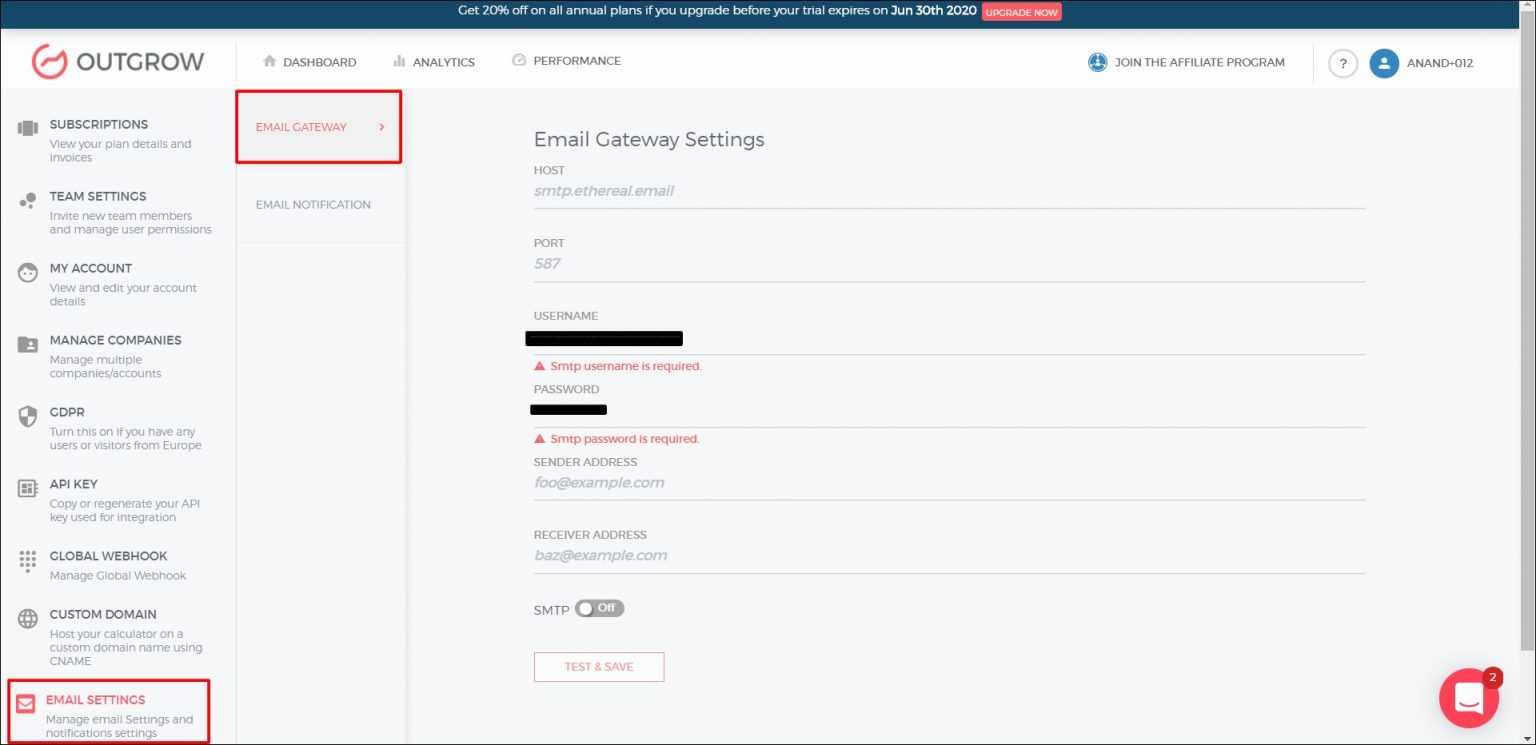The width and height of the screenshot is (1536, 745).
Task: Click the Global Webhook dots icon
Action: pos(28,560)
